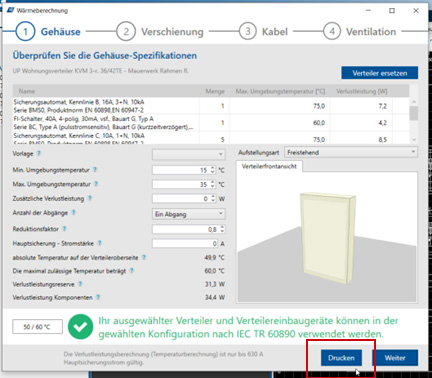Click help icon next to Hauptsicherung - Stromstärke
432x378 pixels.
(x=99, y=243)
